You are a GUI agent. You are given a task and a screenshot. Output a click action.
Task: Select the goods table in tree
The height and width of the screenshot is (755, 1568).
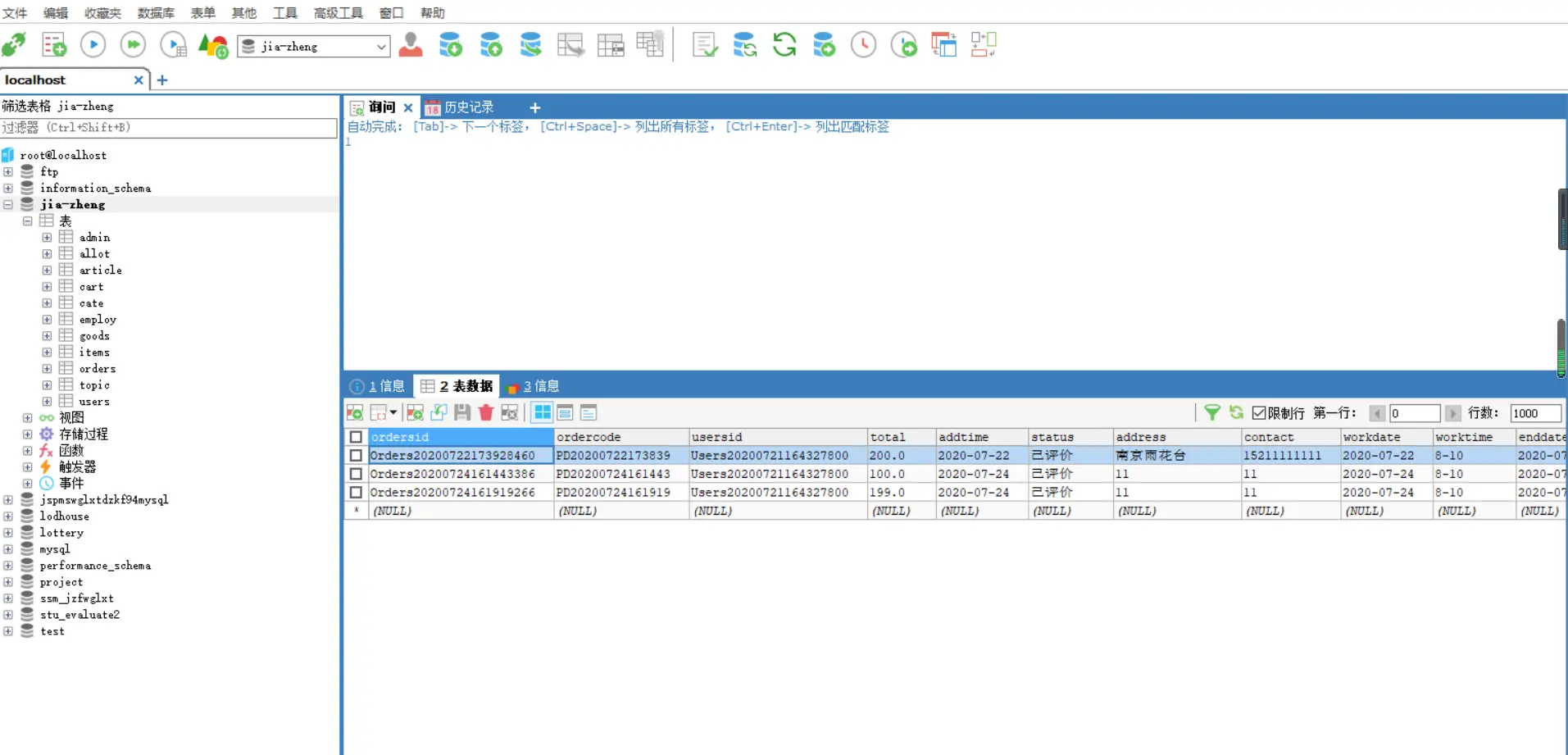94,336
